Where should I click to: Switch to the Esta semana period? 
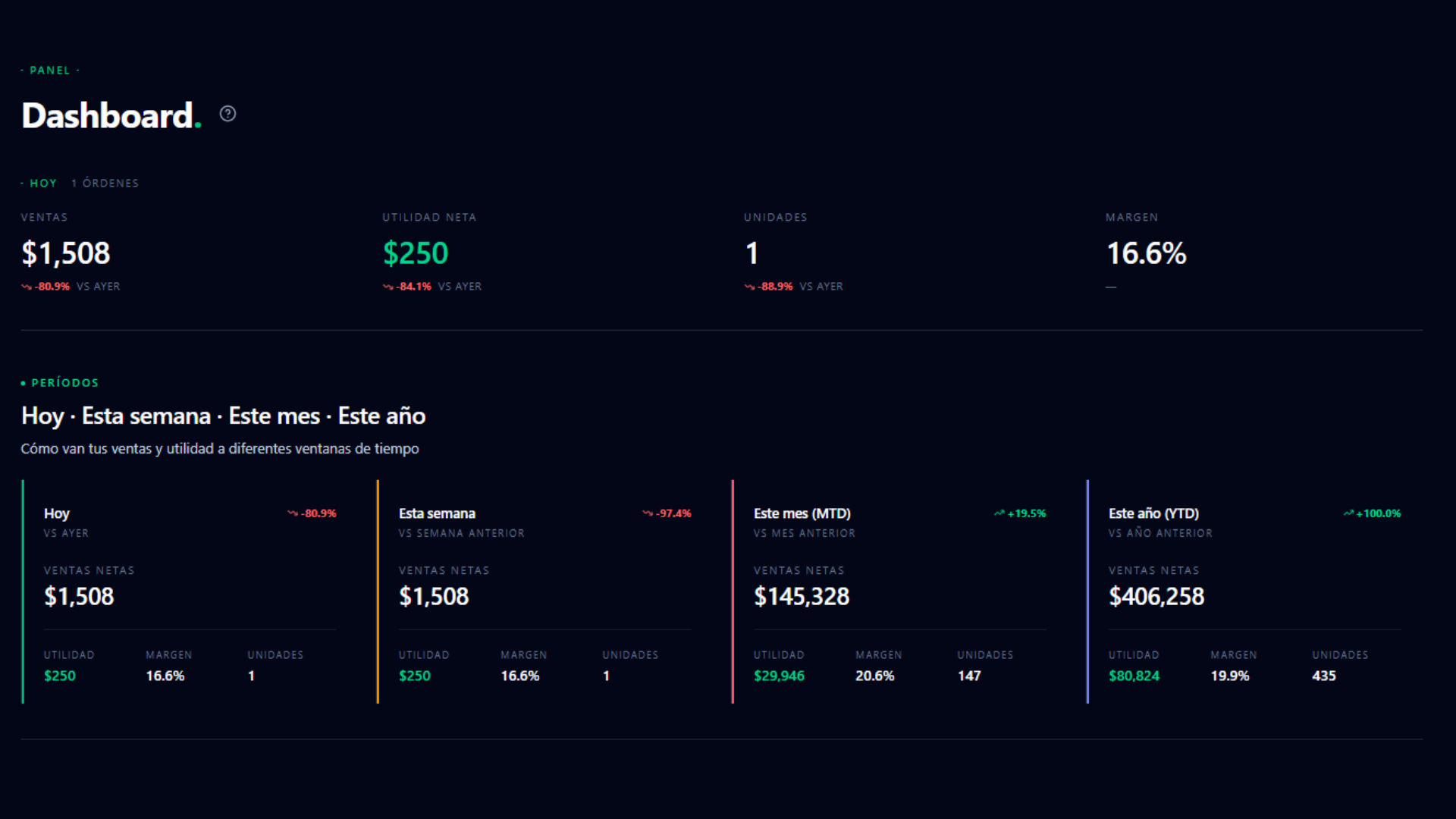point(146,416)
